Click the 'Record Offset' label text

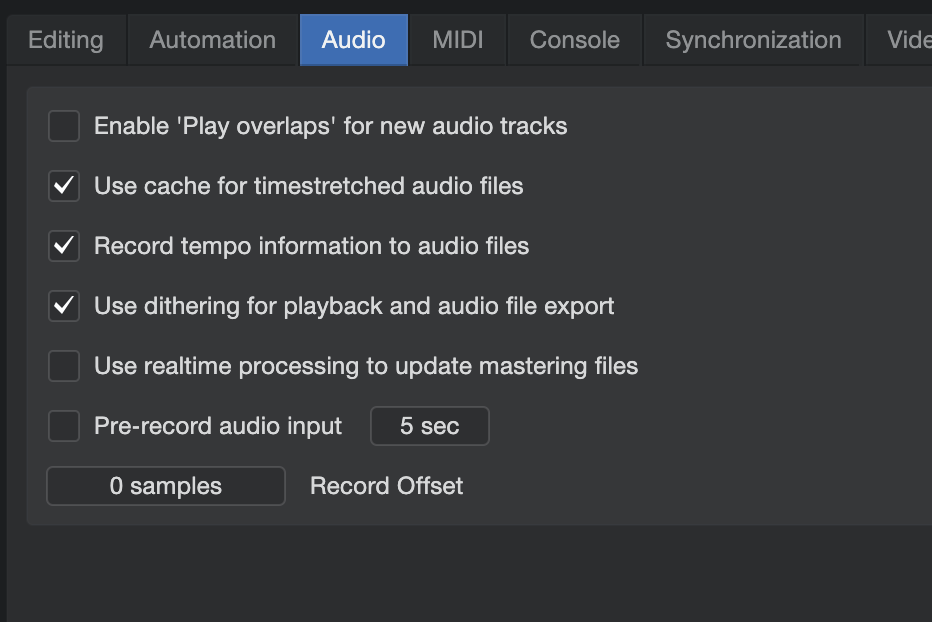pyautogui.click(x=386, y=486)
